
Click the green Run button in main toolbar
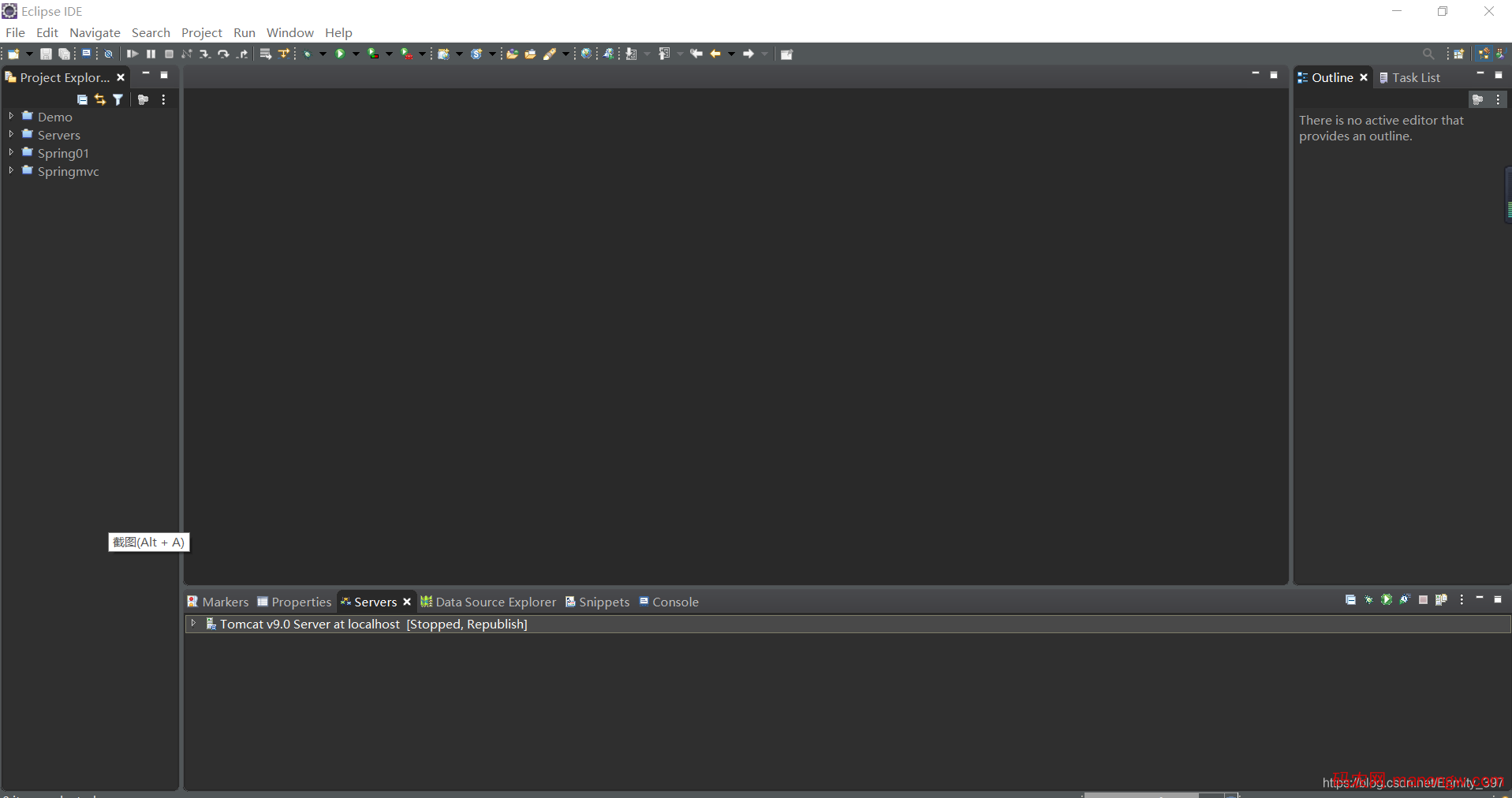tap(340, 54)
